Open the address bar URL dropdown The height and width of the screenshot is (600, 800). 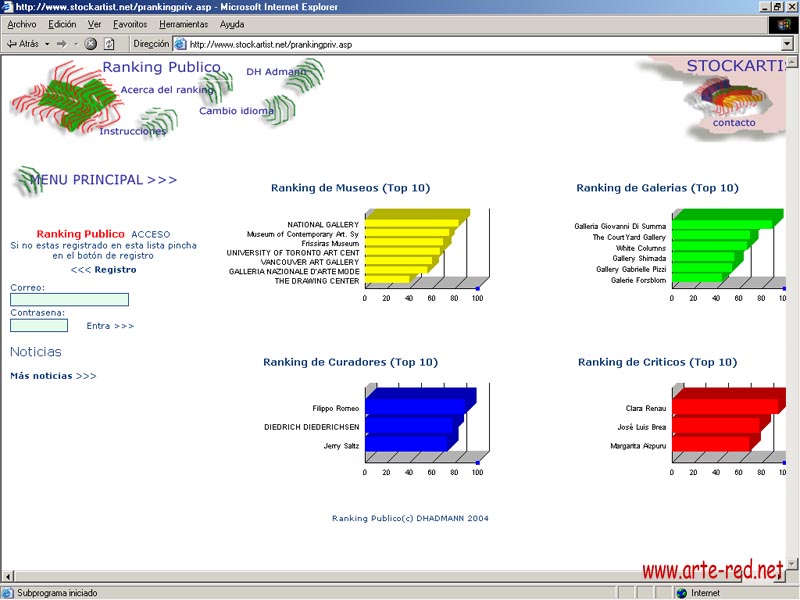(x=787, y=44)
